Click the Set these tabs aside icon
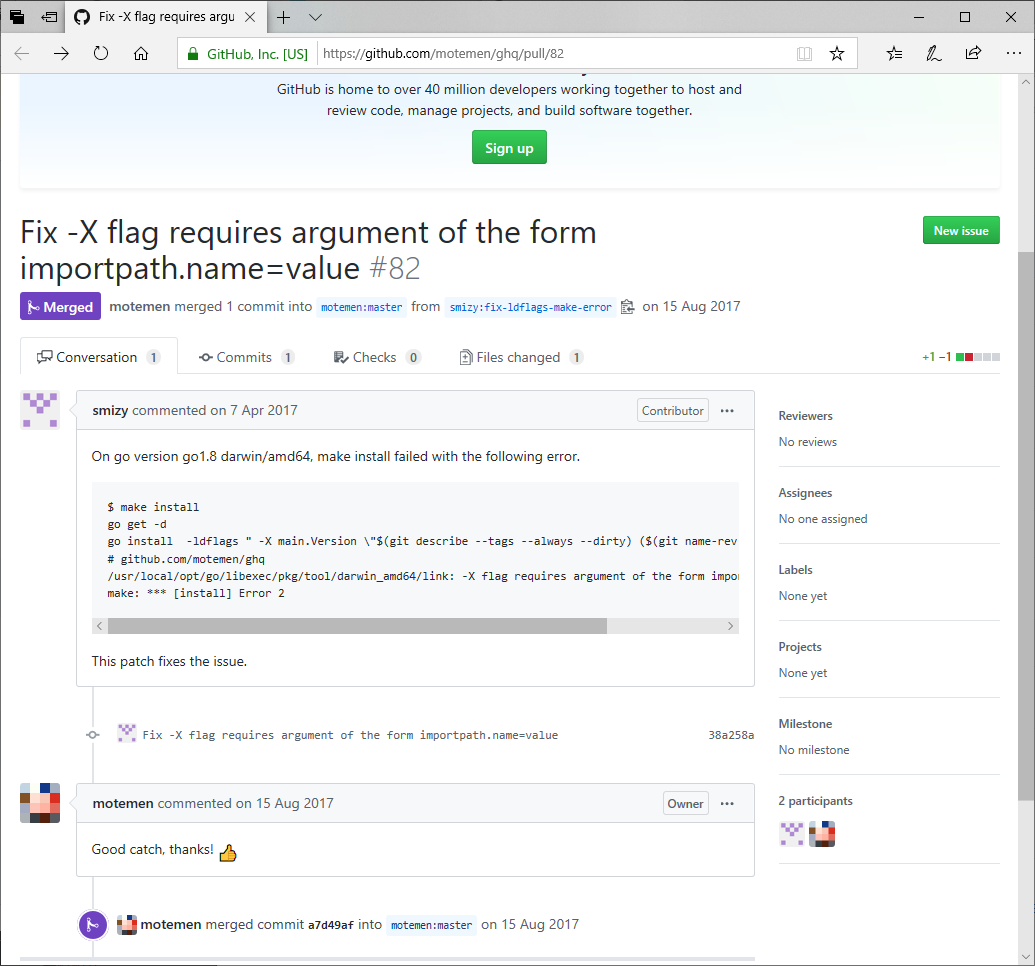This screenshot has width=1035, height=966. [50, 17]
